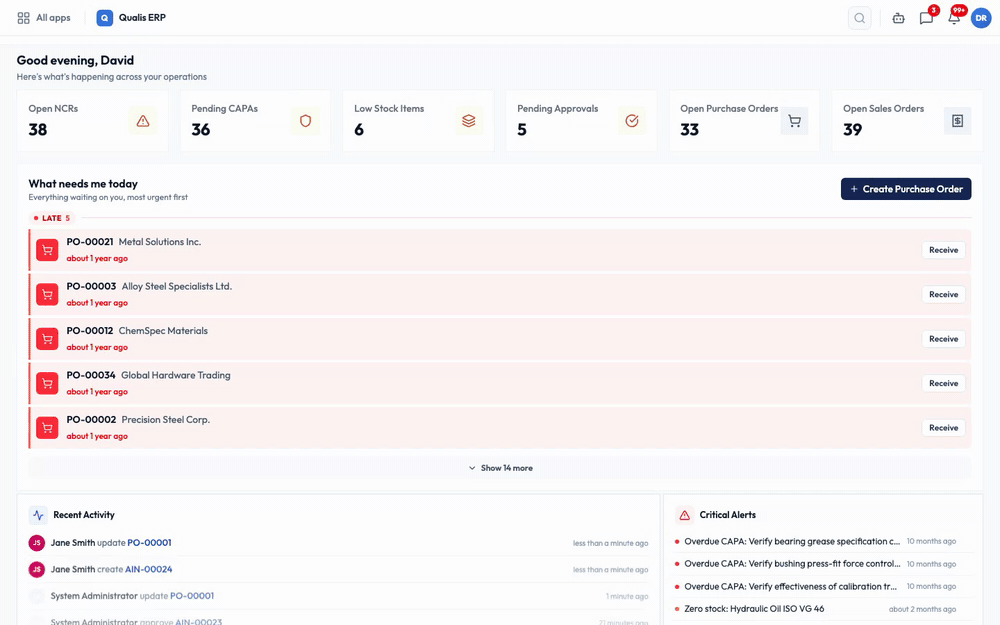Click the Critical Alerts triangle icon

(684, 515)
